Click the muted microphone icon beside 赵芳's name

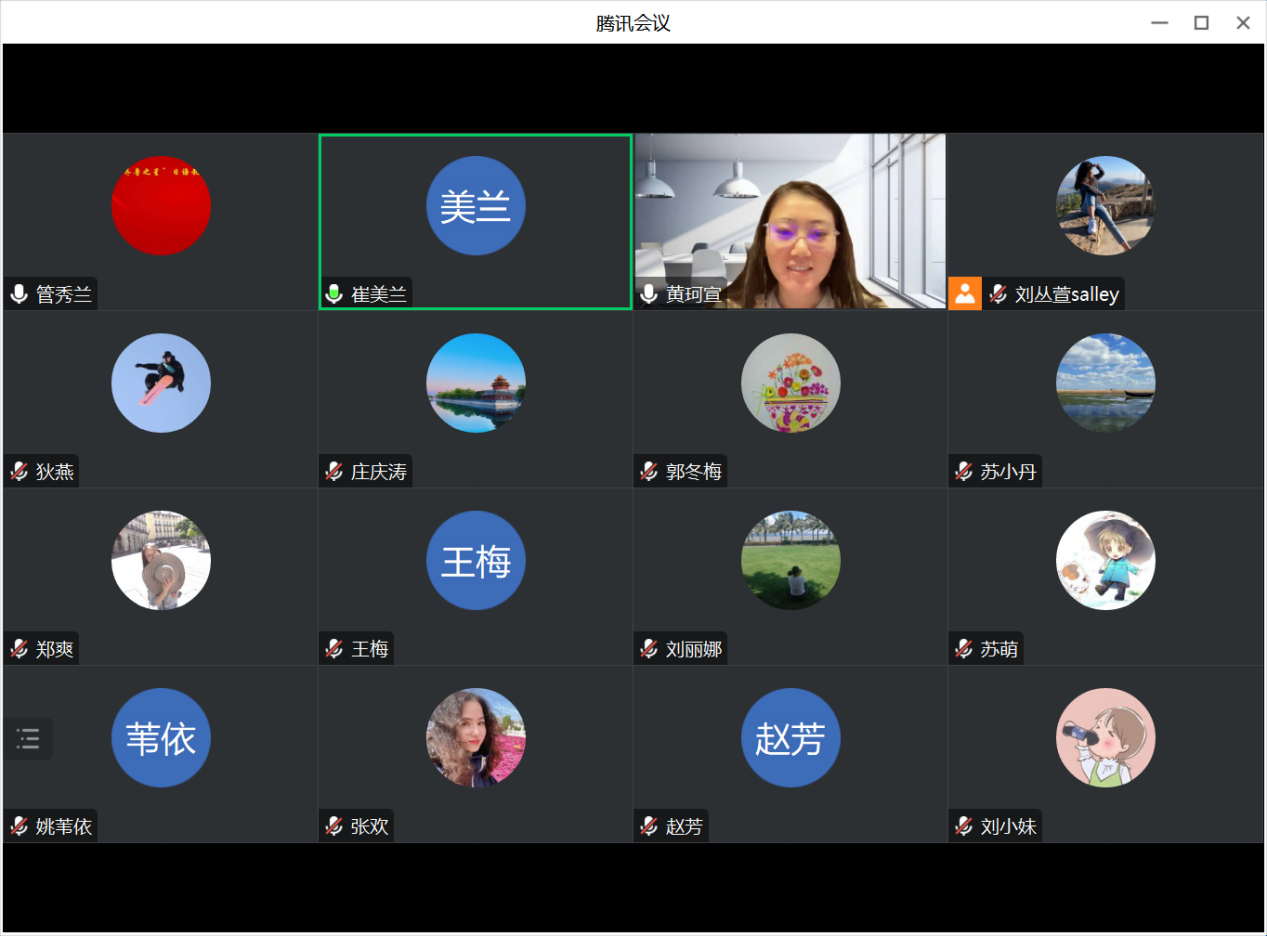[x=650, y=826]
